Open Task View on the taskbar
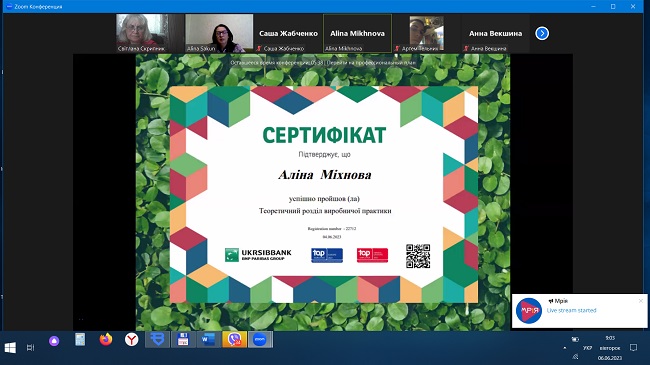650x365 pixels. [30, 348]
